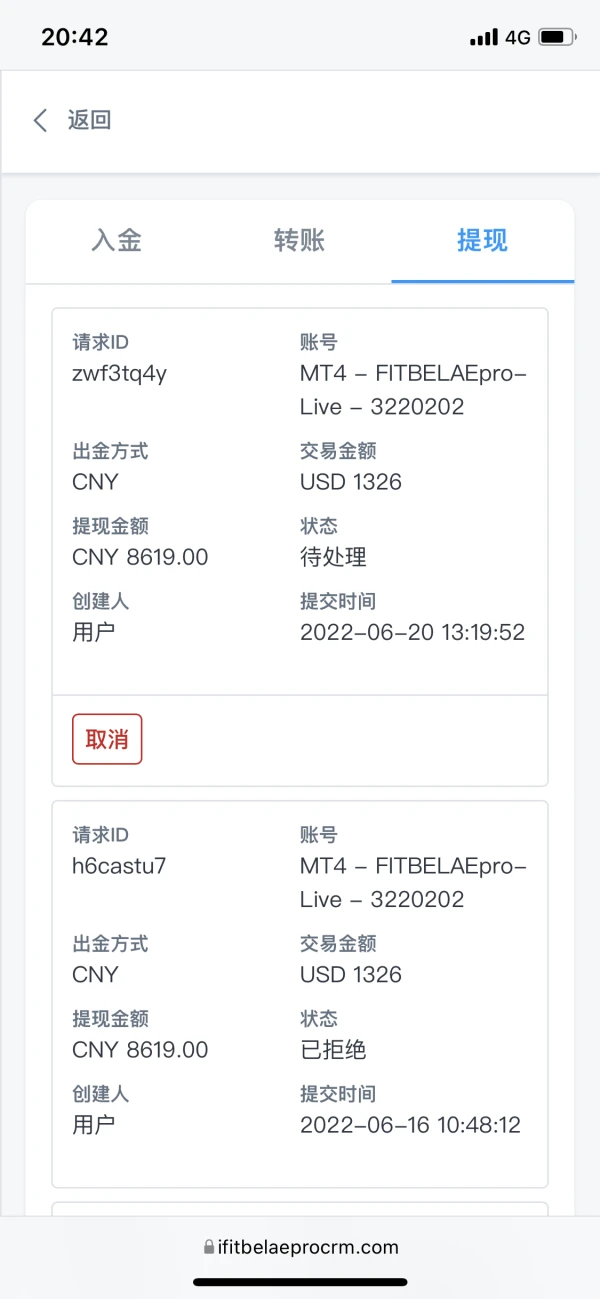Tap the home indicator bar at bottom
Screen dimensions: 600x1299
(x=300, y=1282)
